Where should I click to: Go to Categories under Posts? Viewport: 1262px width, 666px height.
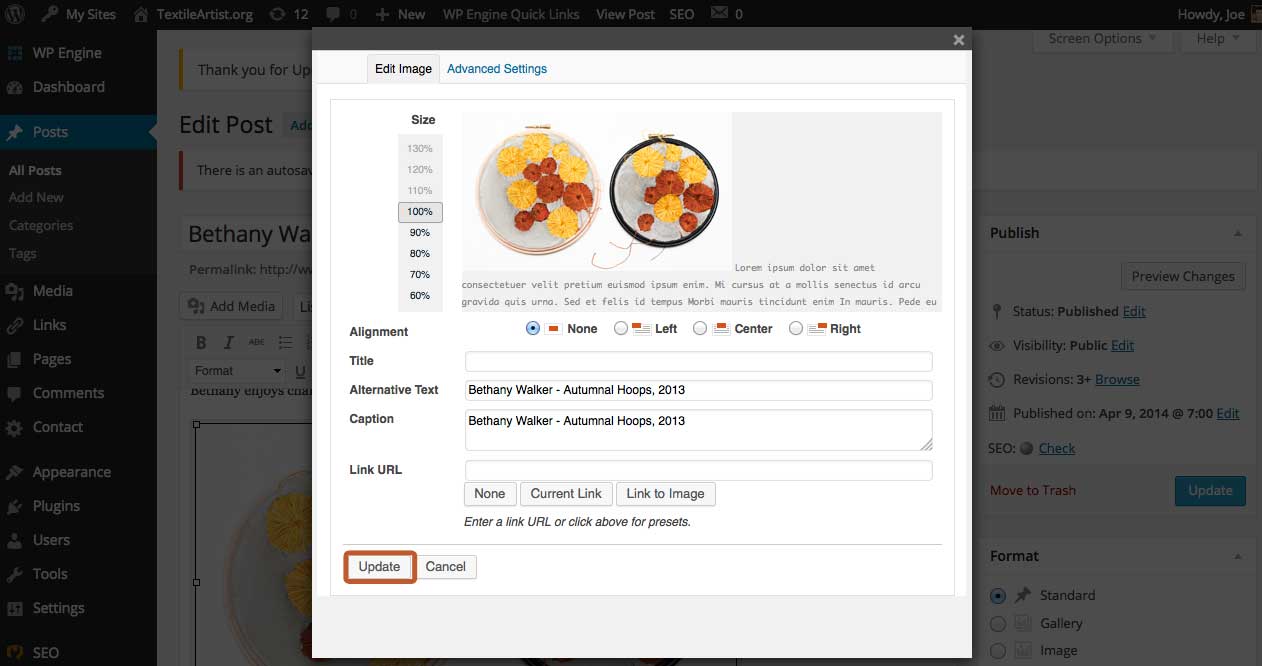pyautogui.click(x=41, y=226)
